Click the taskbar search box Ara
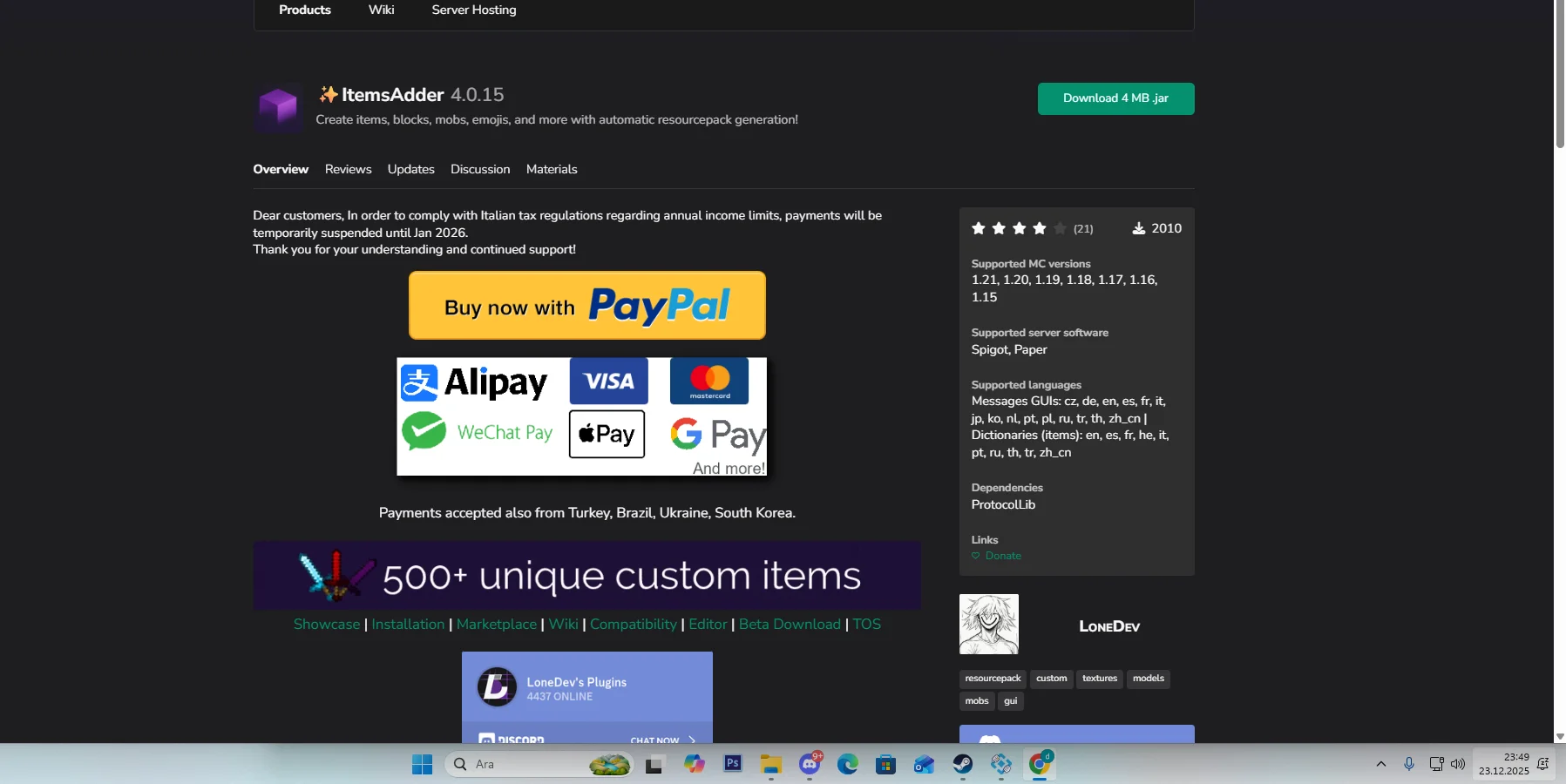 click(x=539, y=764)
